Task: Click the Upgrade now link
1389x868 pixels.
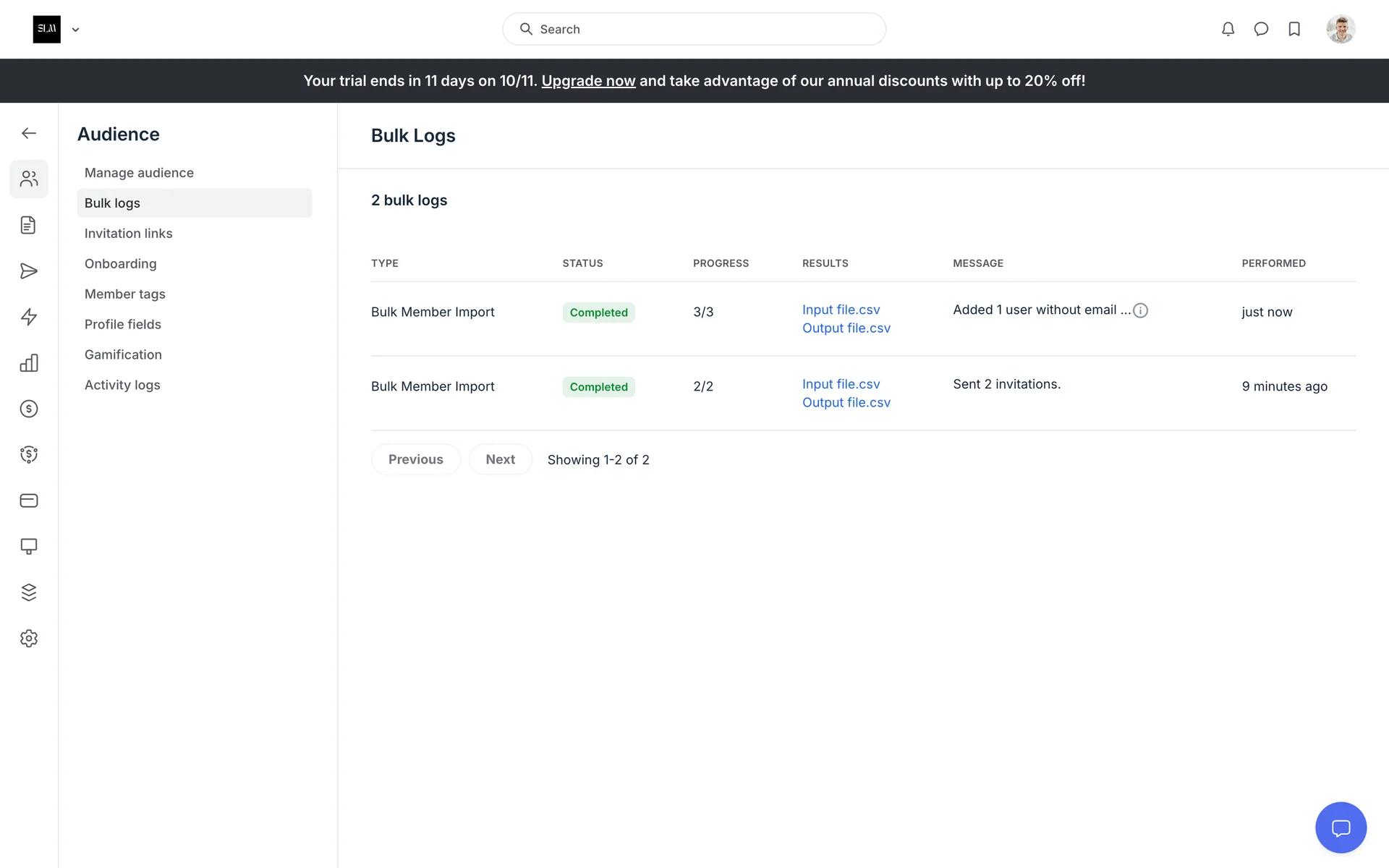Action: [x=588, y=81]
